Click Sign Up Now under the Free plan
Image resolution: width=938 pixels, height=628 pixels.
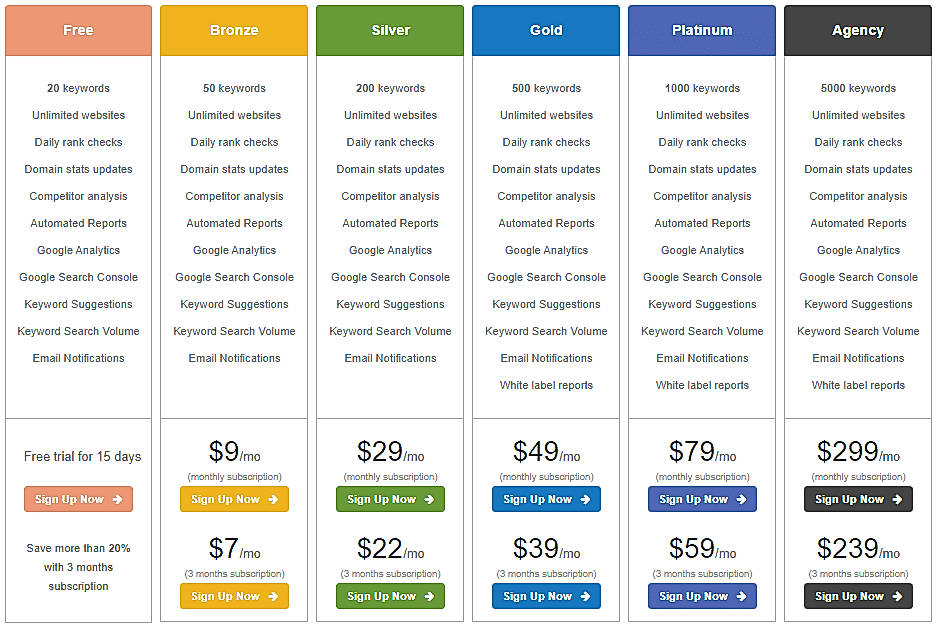78,499
